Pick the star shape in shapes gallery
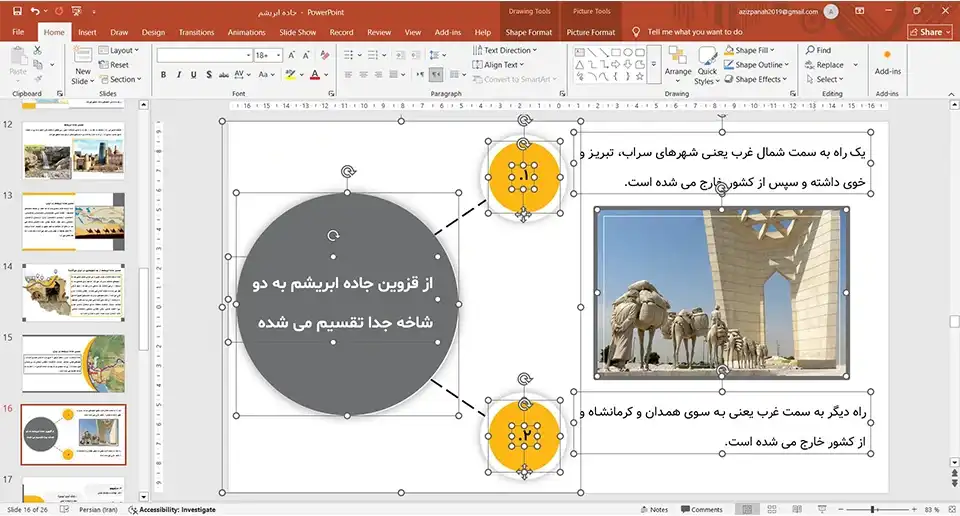Image resolution: width=960 pixels, height=516 pixels. [x=640, y=77]
